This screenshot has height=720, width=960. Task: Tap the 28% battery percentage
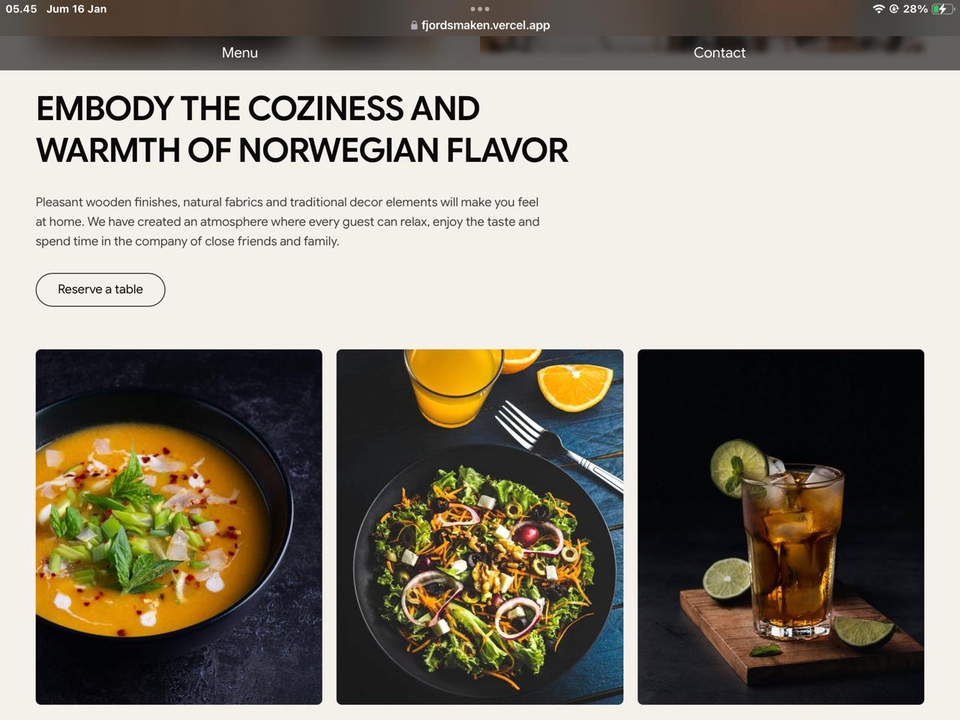point(915,9)
